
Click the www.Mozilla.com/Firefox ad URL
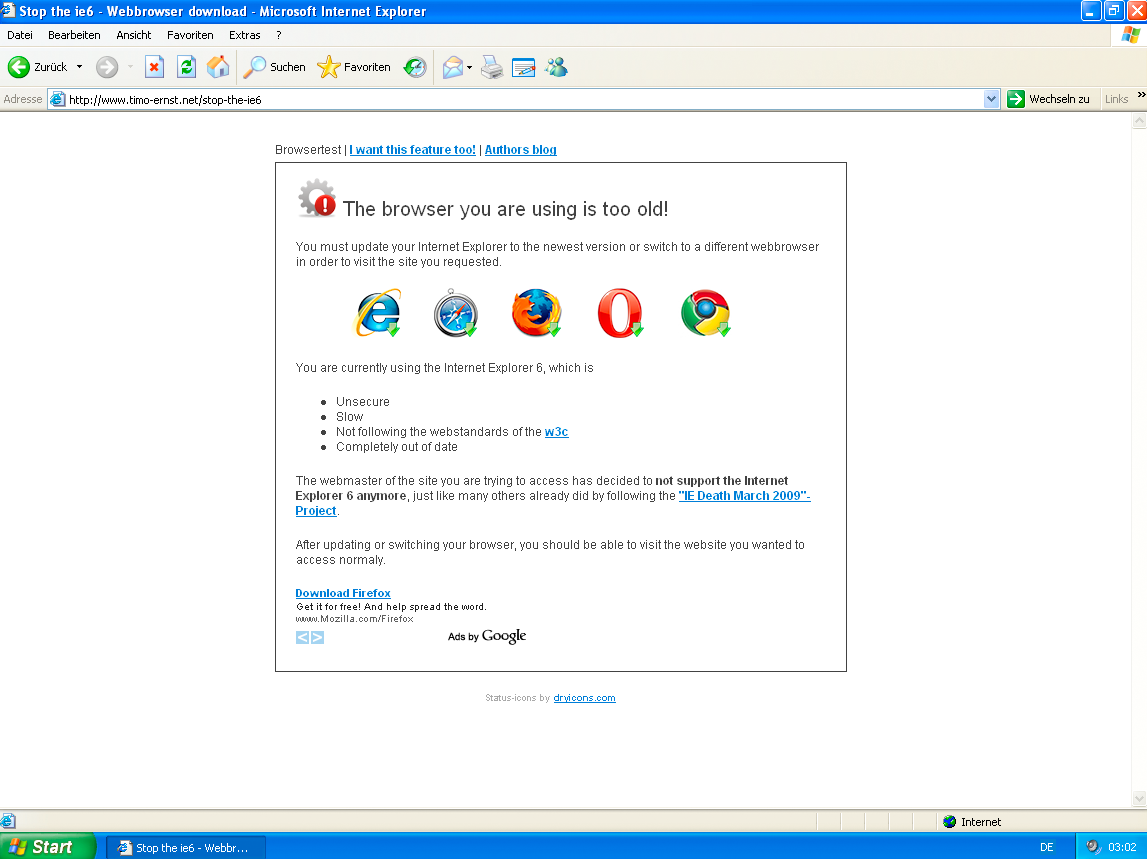tap(355, 619)
